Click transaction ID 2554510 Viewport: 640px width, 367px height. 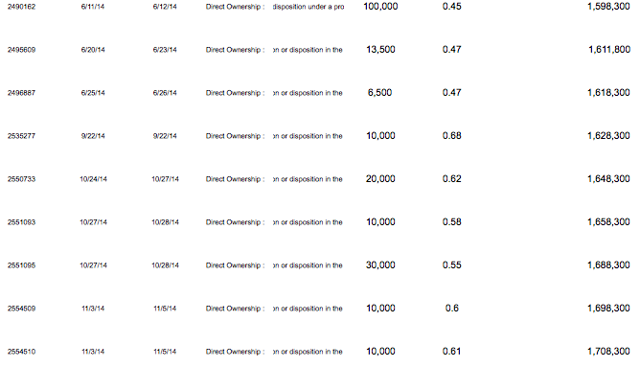coord(21,352)
